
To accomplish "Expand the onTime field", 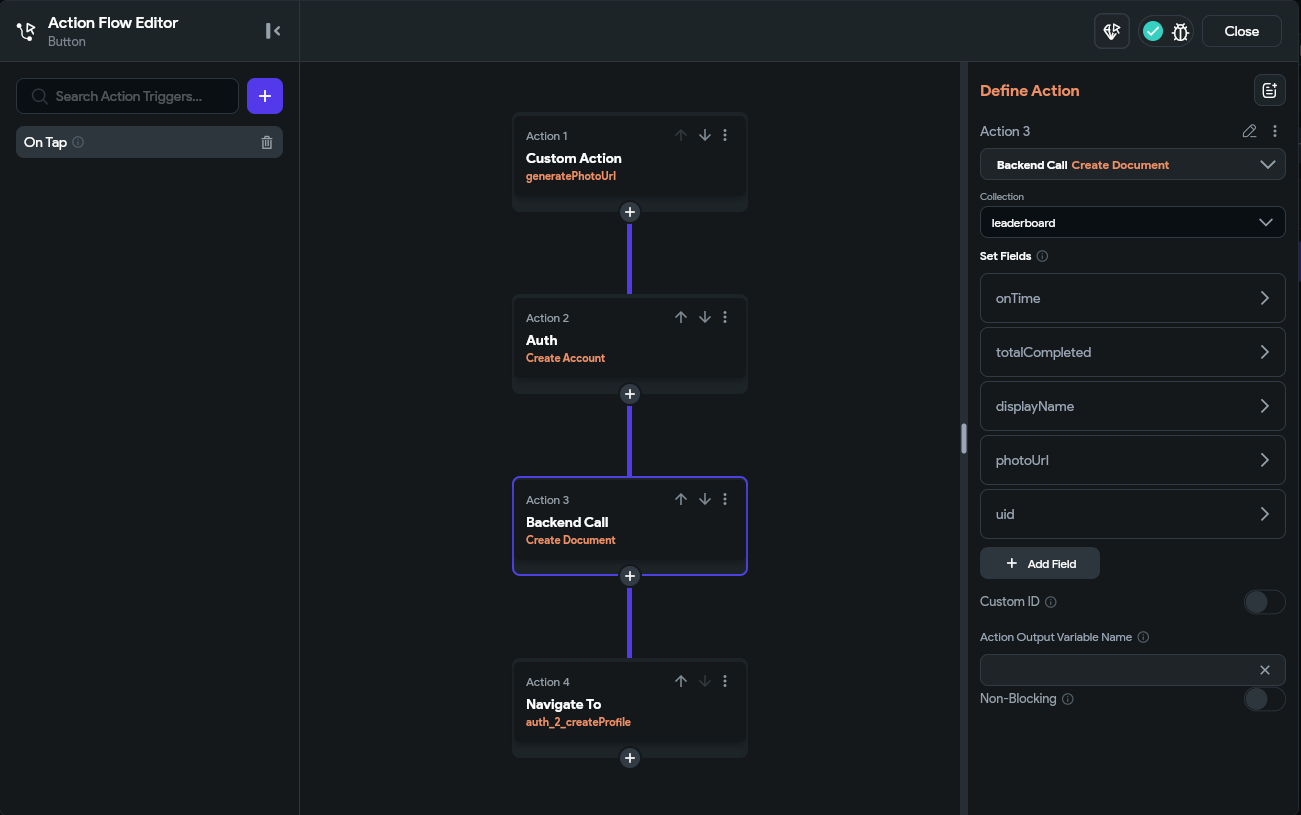I will (1133, 298).
